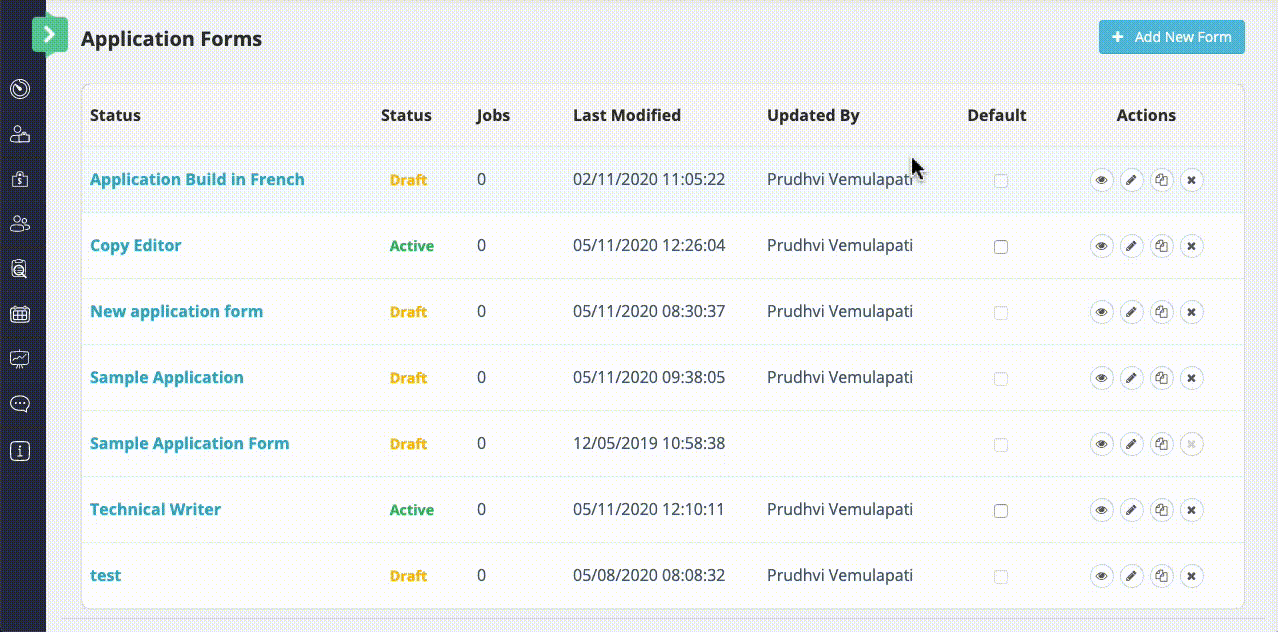1278x632 pixels.
Task: Check the Default box for Copy Editor
Action: [x=1001, y=247]
